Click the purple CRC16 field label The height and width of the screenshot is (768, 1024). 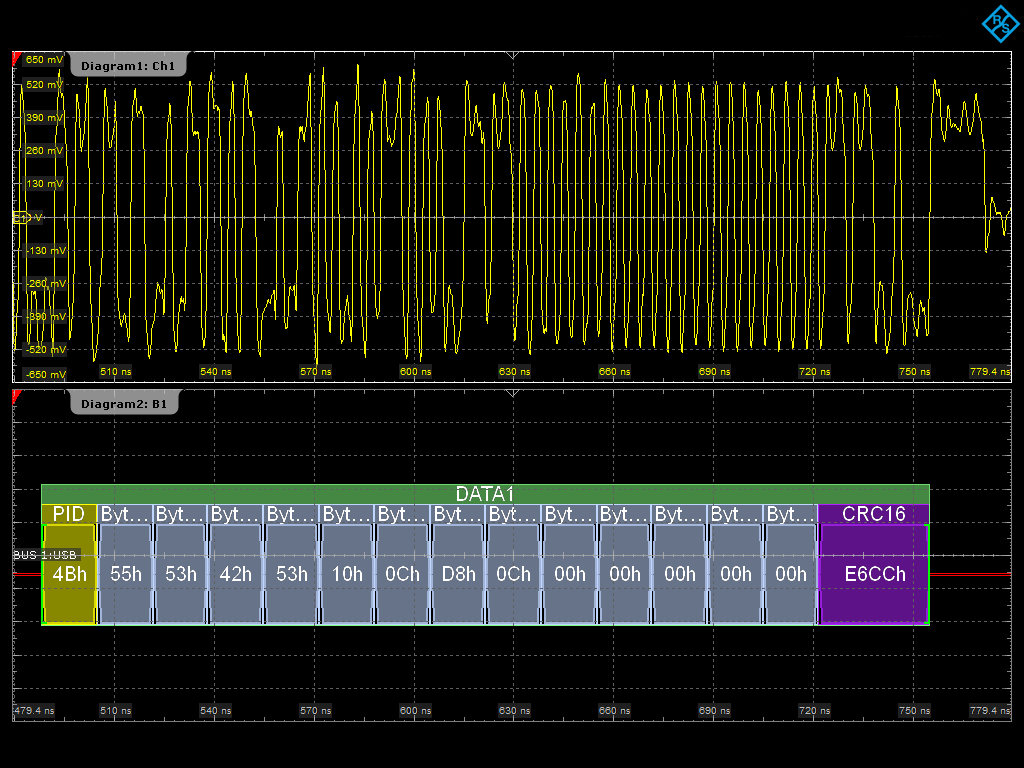tap(873, 514)
